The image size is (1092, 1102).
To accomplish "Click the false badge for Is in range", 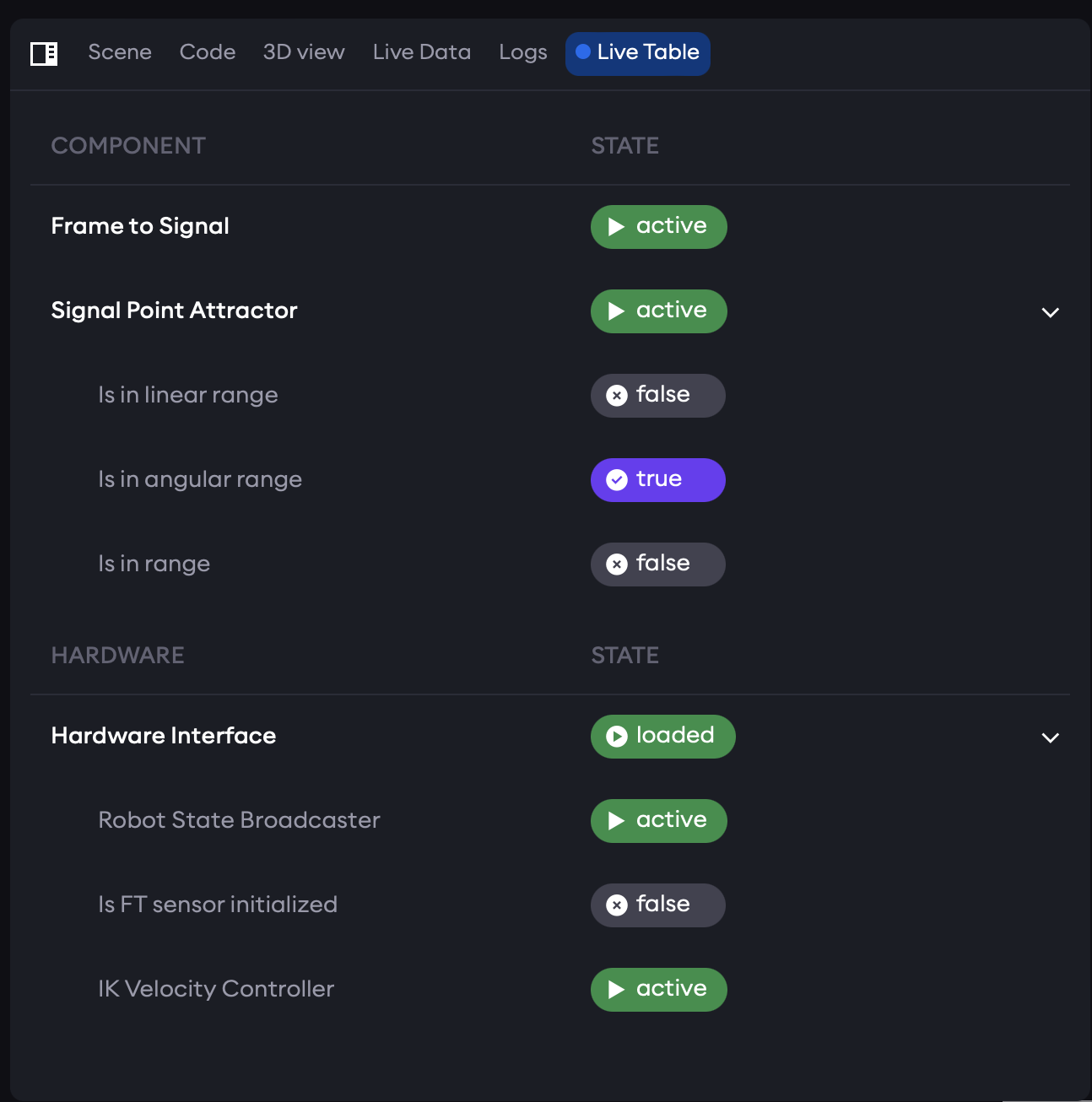I will pos(657,565).
